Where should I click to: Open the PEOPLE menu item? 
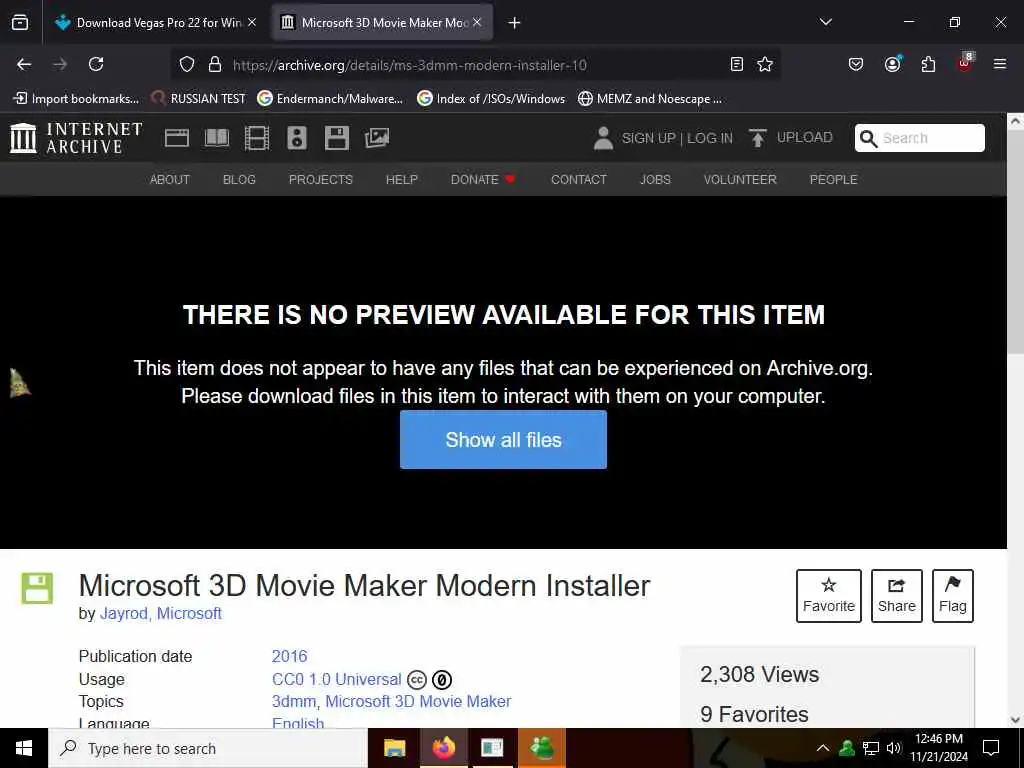[x=833, y=180]
